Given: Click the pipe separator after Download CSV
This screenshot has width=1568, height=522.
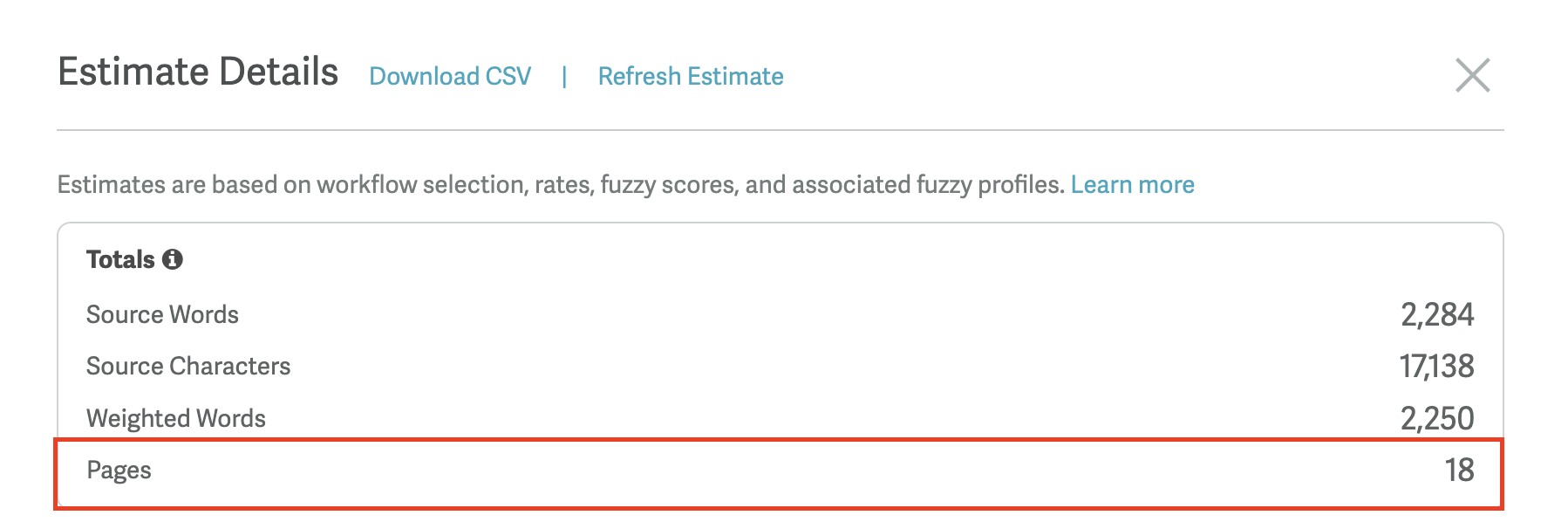Looking at the screenshot, I should pos(564,77).
